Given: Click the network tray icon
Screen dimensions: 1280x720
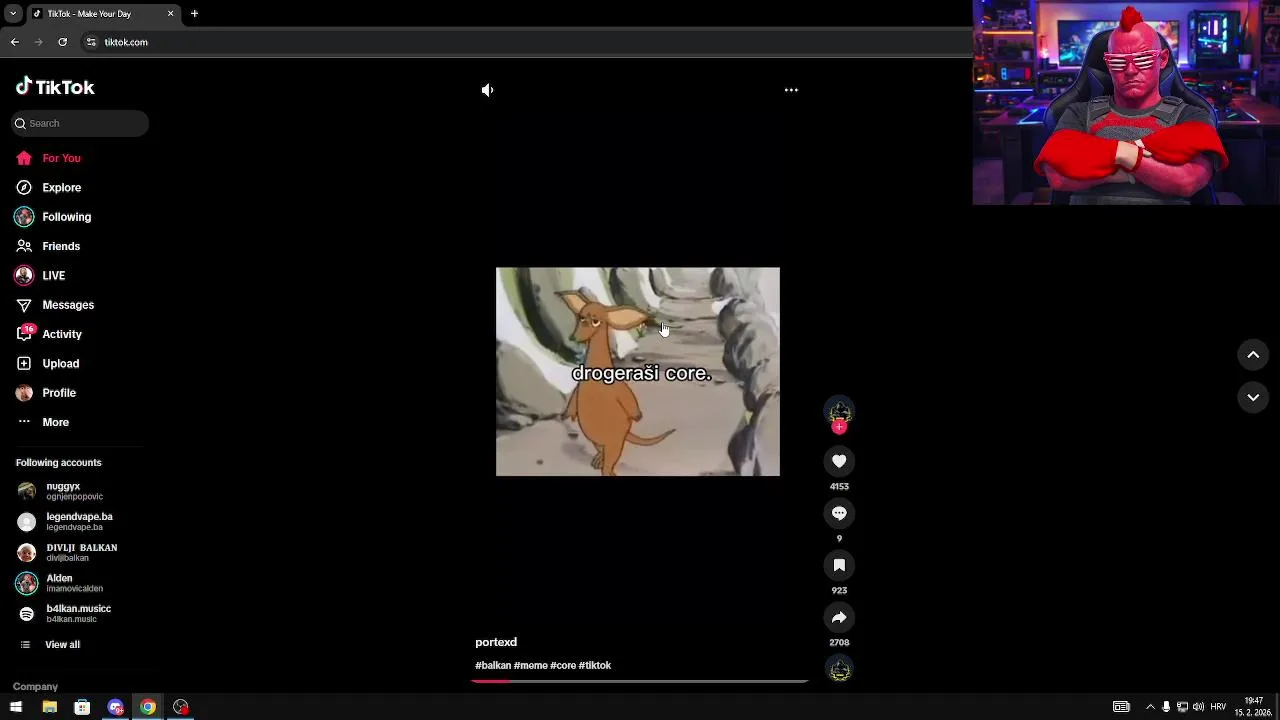Looking at the screenshot, I should tap(1182, 707).
